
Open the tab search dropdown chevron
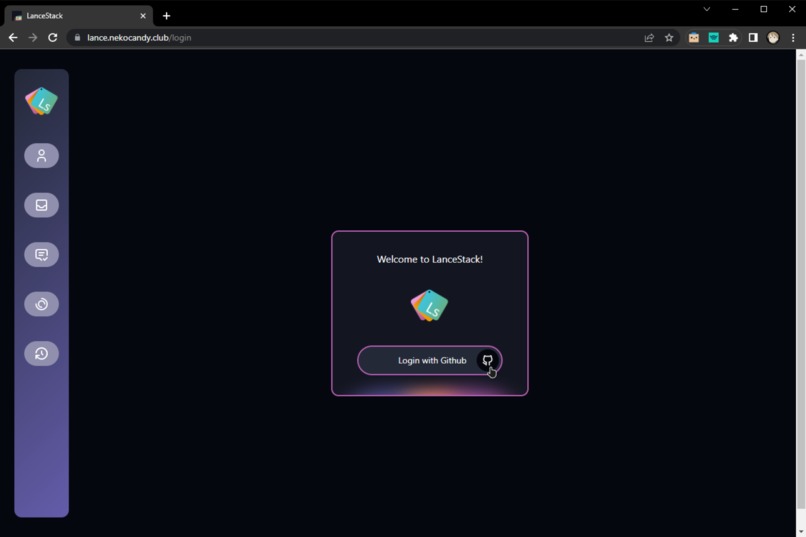(707, 9)
